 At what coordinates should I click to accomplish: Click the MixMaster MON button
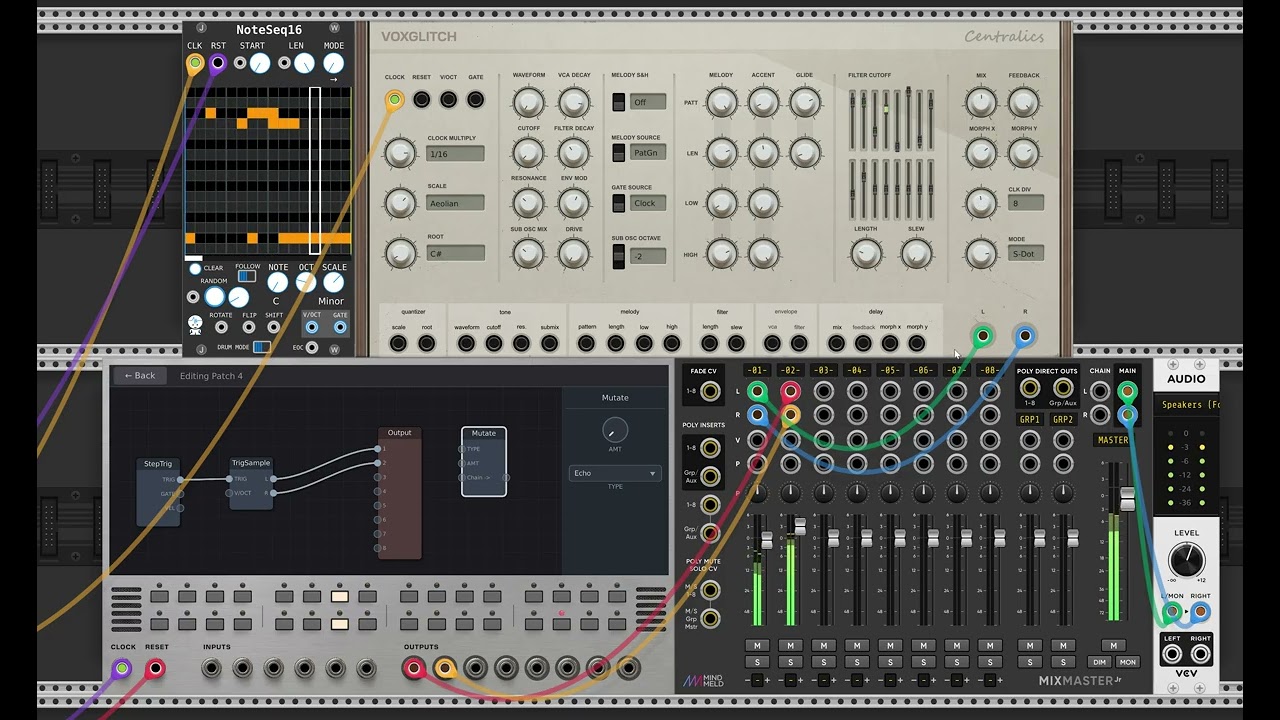click(x=1127, y=662)
